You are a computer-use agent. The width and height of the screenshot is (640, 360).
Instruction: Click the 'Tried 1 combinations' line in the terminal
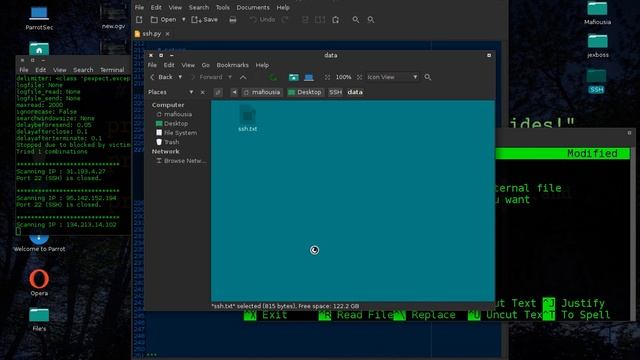52,151
